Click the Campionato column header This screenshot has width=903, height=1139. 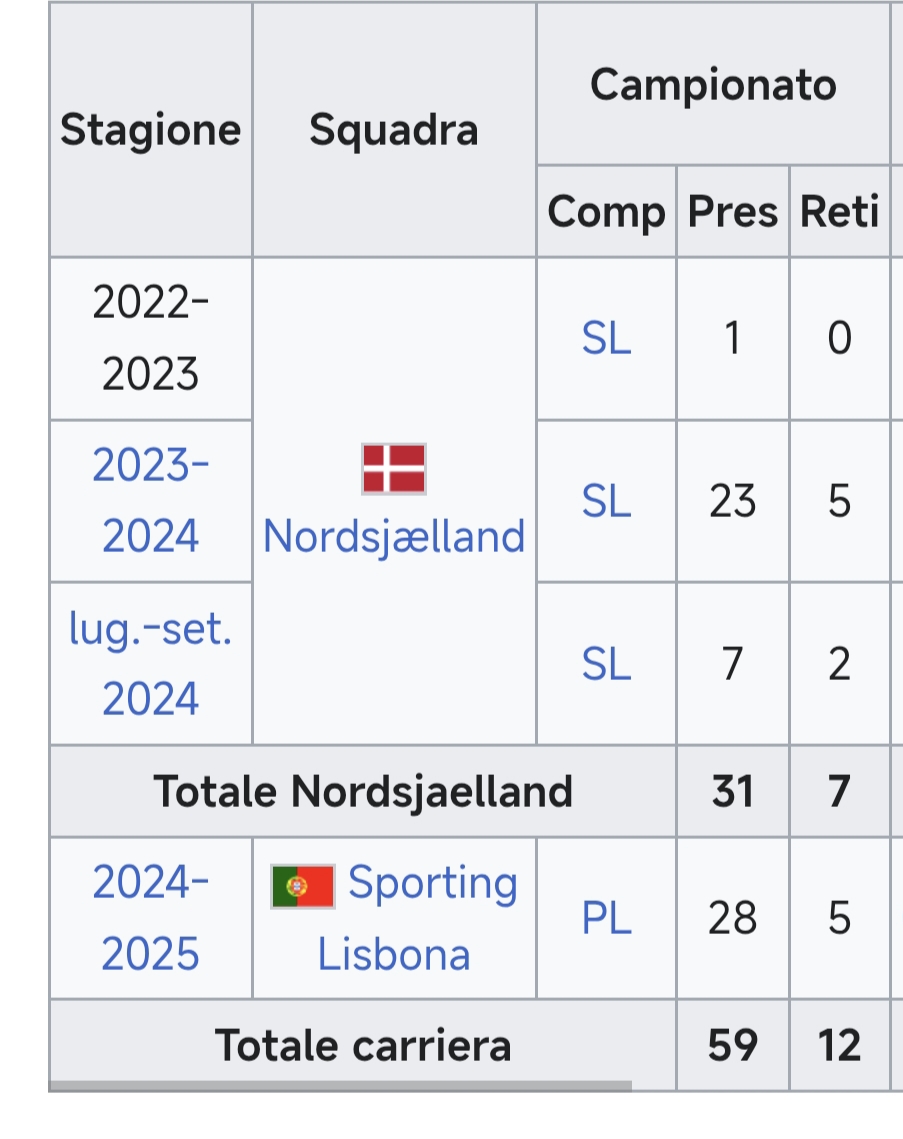713,84
